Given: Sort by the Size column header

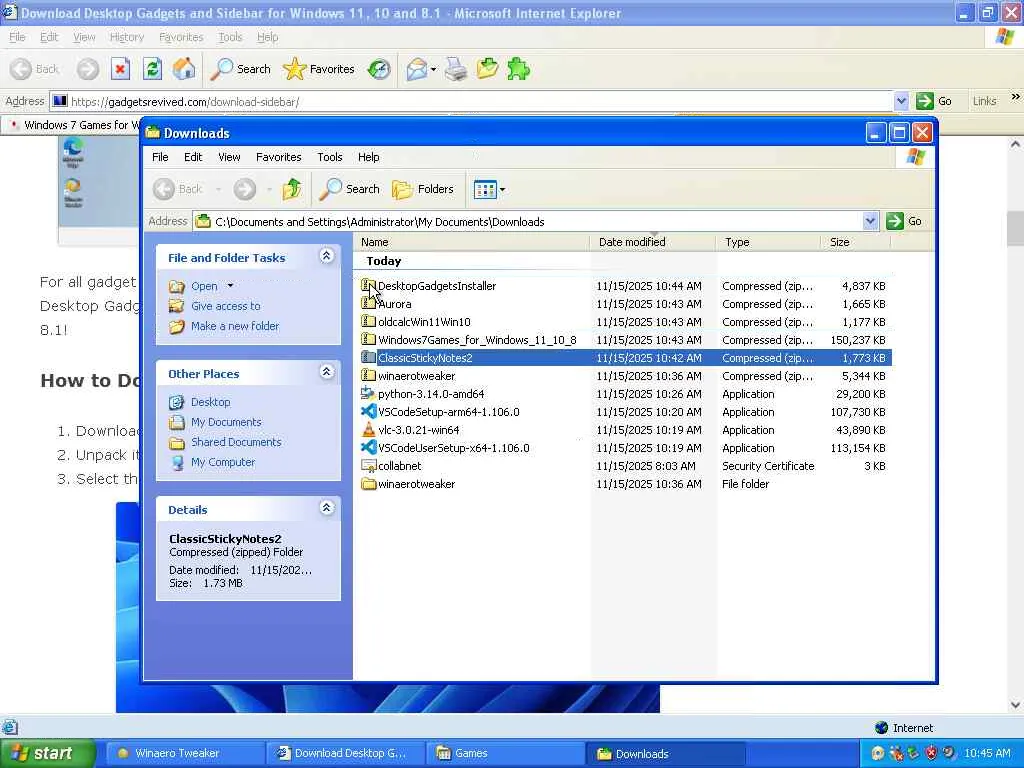Looking at the screenshot, I should 856,242.
